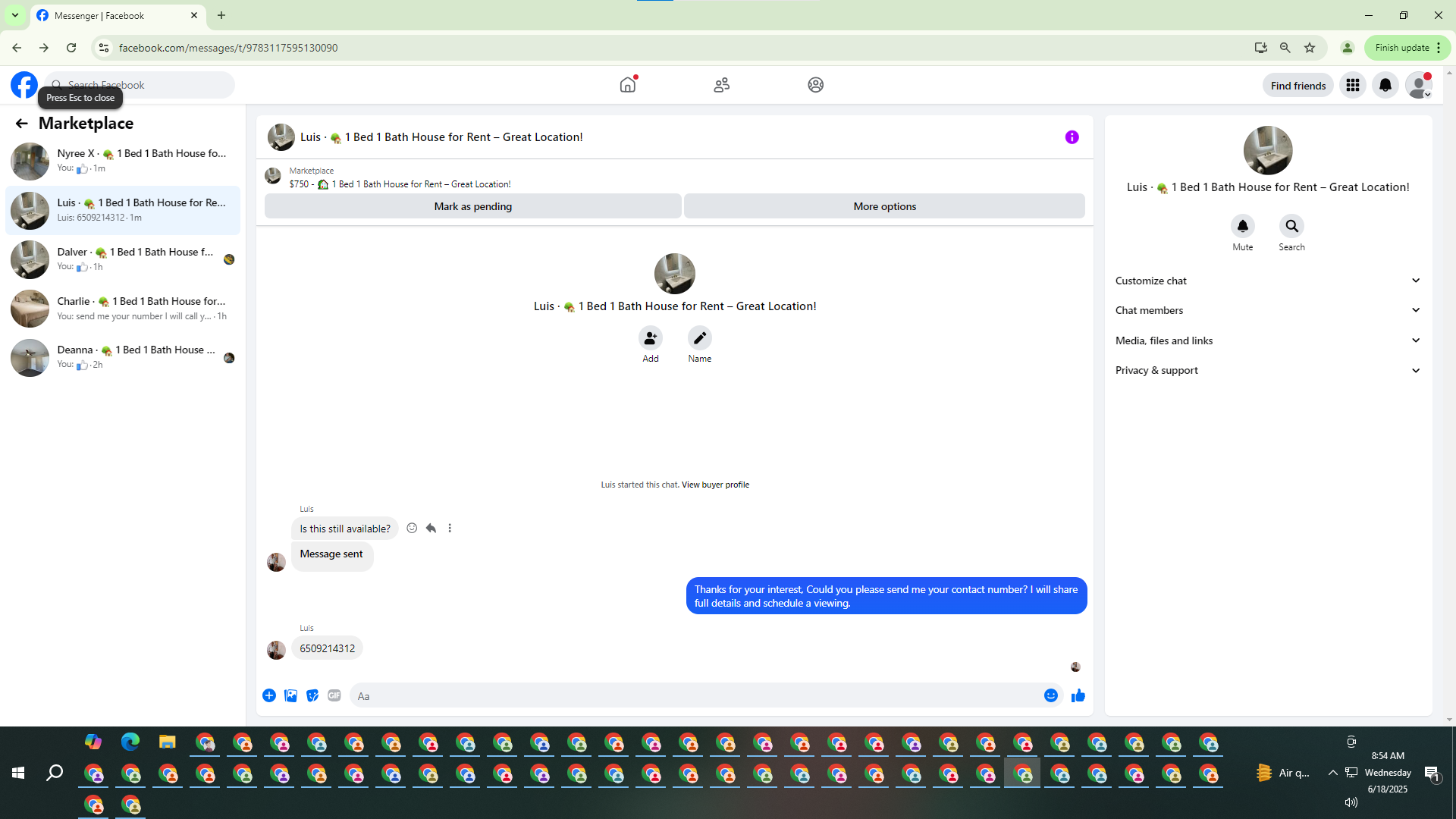Reply to 'Is this still available?' message
The height and width of the screenshot is (819, 1456).
(431, 529)
